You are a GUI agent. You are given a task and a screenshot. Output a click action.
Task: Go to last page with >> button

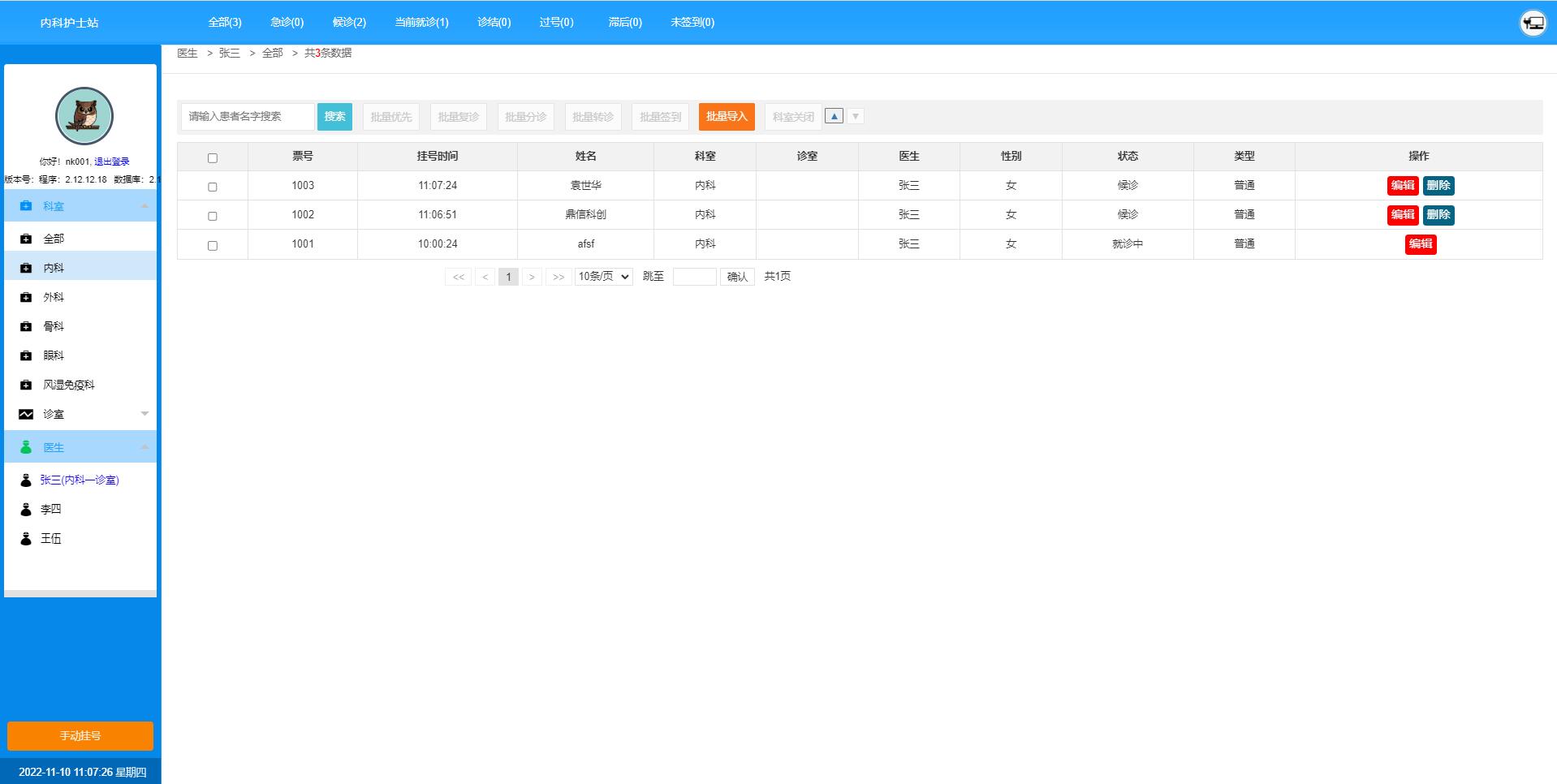pyautogui.click(x=559, y=277)
